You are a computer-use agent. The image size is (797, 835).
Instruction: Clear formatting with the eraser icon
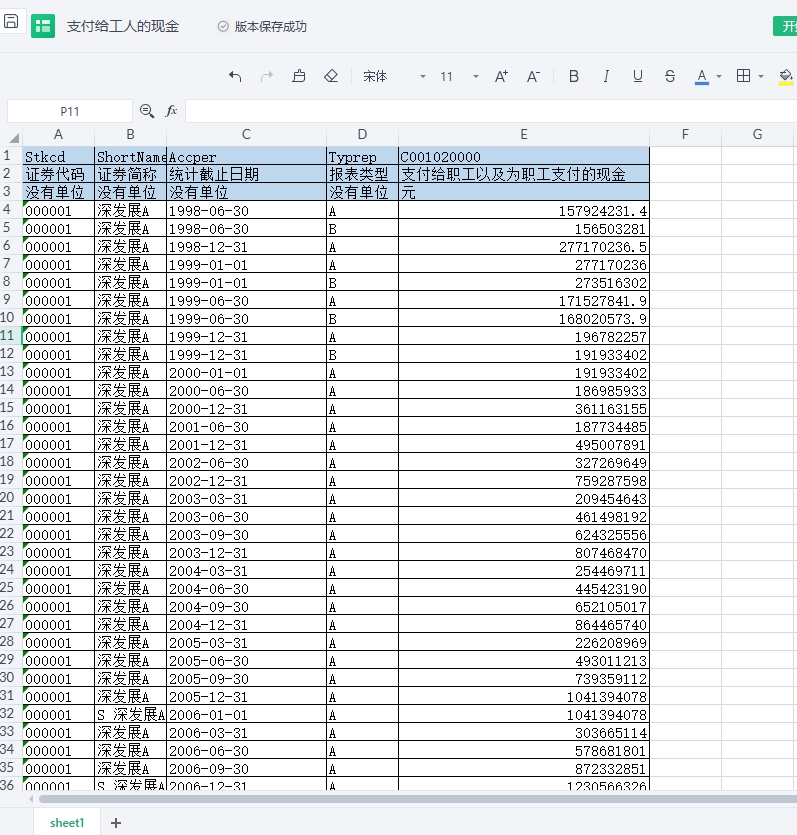pyautogui.click(x=331, y=76)
